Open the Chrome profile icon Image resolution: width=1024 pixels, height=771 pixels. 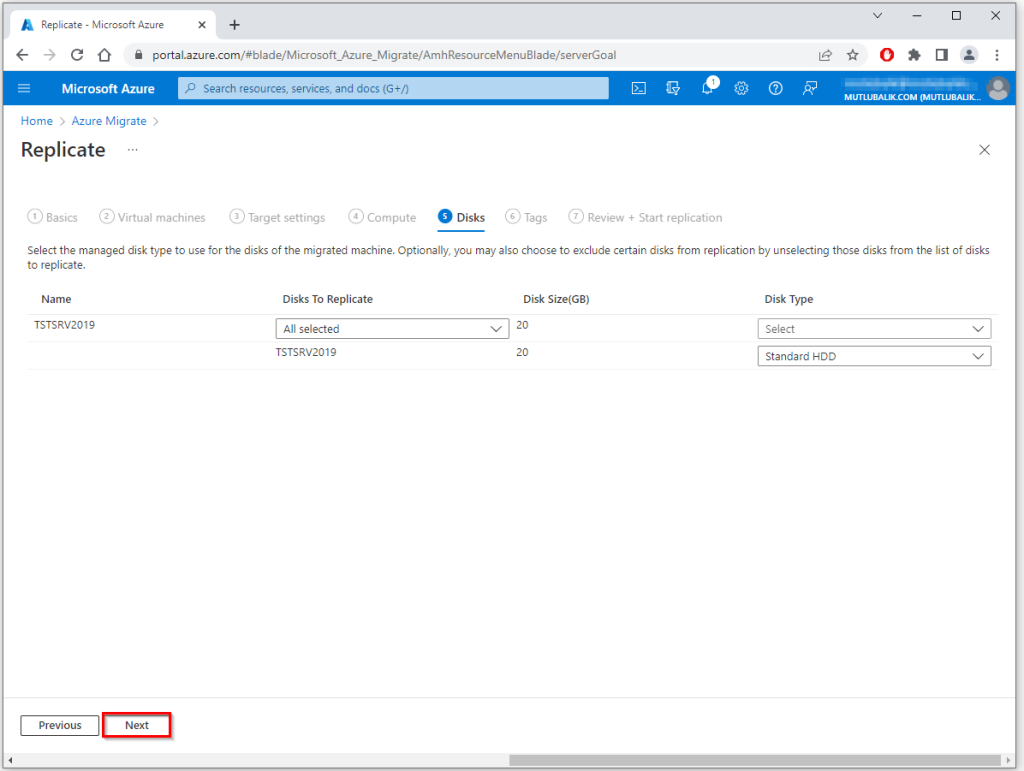969,55
